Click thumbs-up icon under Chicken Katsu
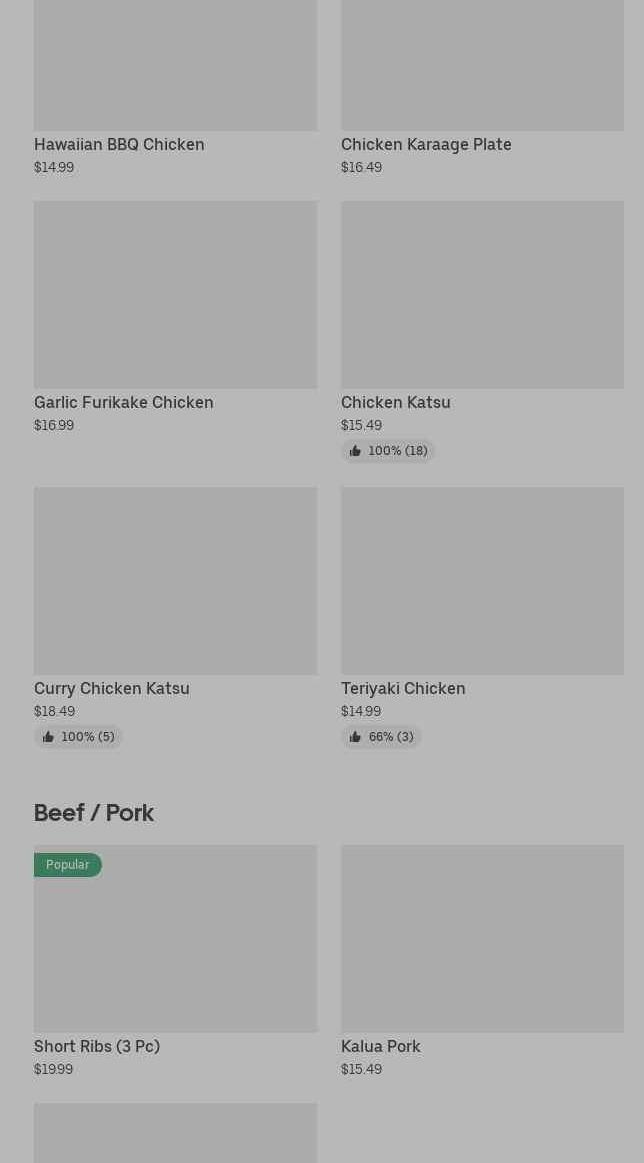644x1163 pixels. pyautogui.click(x=355, y=451)
